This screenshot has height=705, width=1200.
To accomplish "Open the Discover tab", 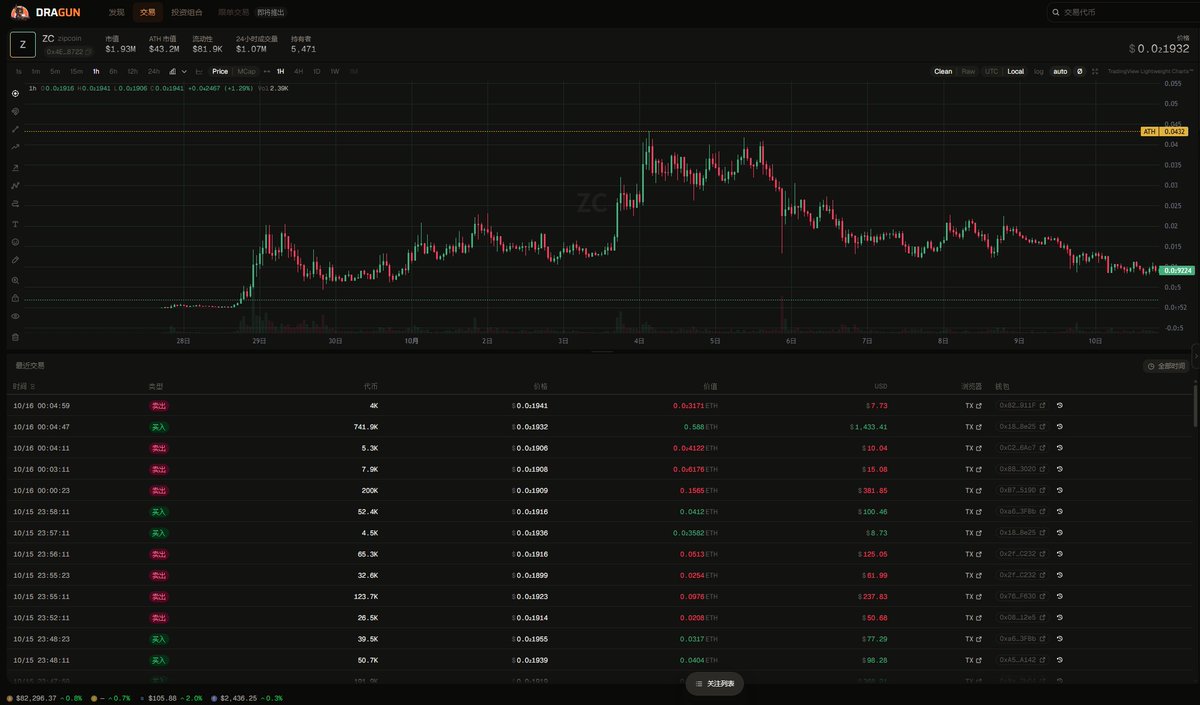I will pos(117,13).
